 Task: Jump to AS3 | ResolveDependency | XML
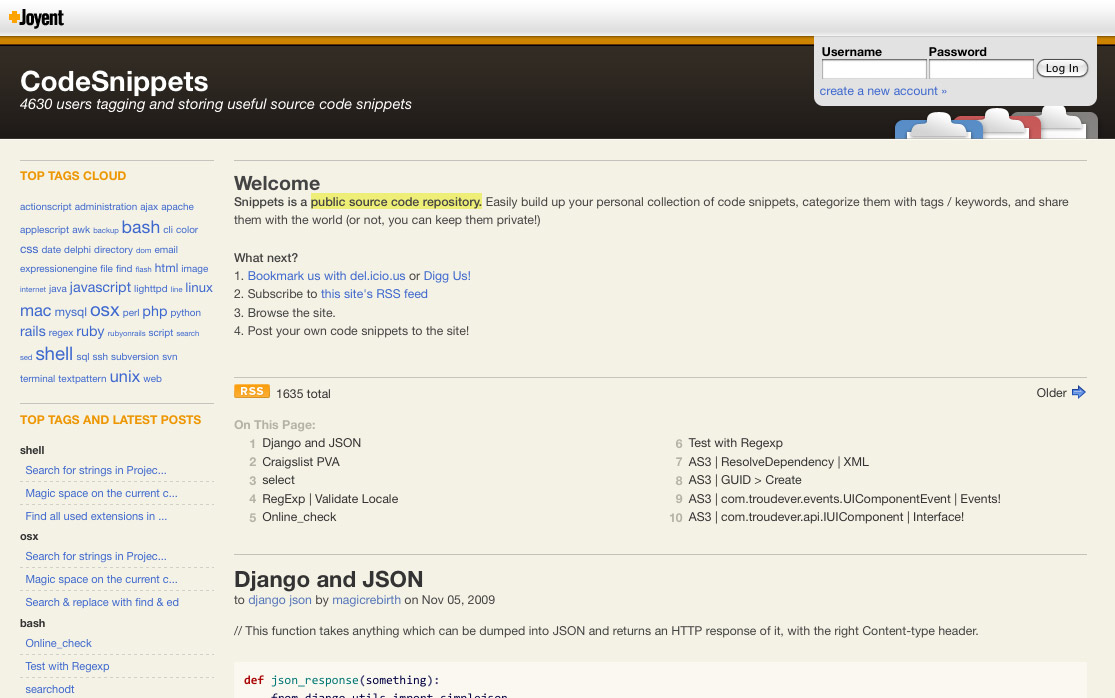(779, 462)
